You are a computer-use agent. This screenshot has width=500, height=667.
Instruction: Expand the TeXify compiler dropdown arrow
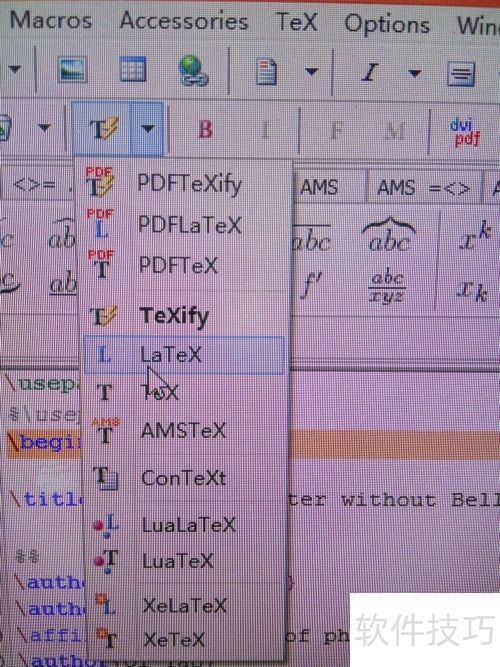click(x=147, y=128)
